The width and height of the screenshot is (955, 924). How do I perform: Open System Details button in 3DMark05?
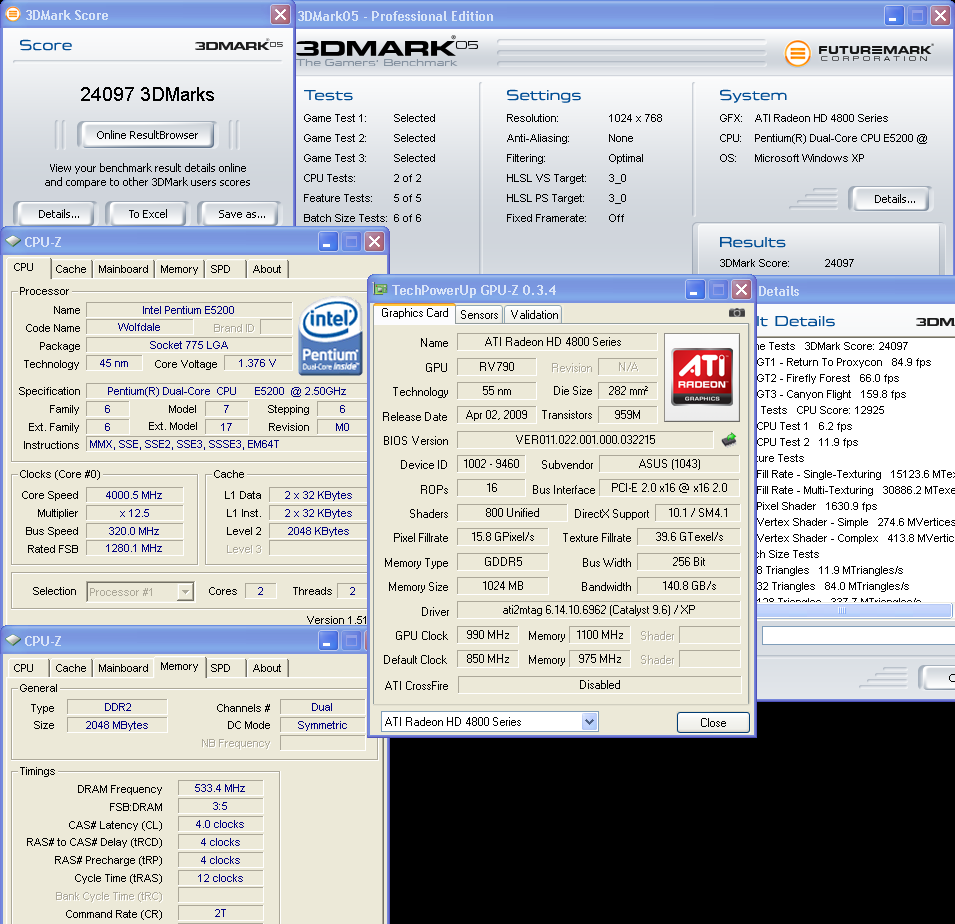(894, 199)
